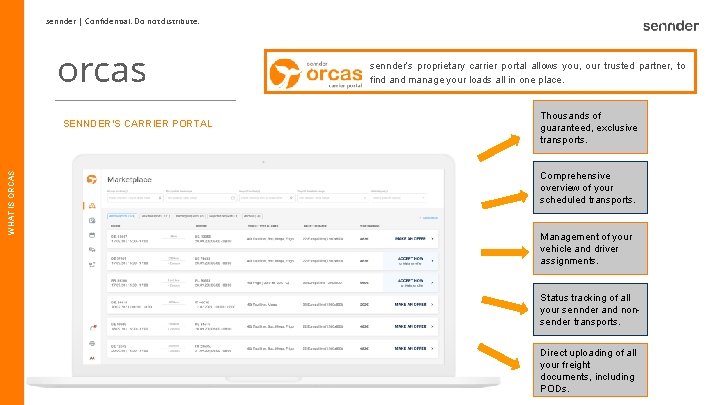Viewport: 720px width, 405px height.
Task: Click MAKE AN OFFER in last load row
Action: click(410, 349)
